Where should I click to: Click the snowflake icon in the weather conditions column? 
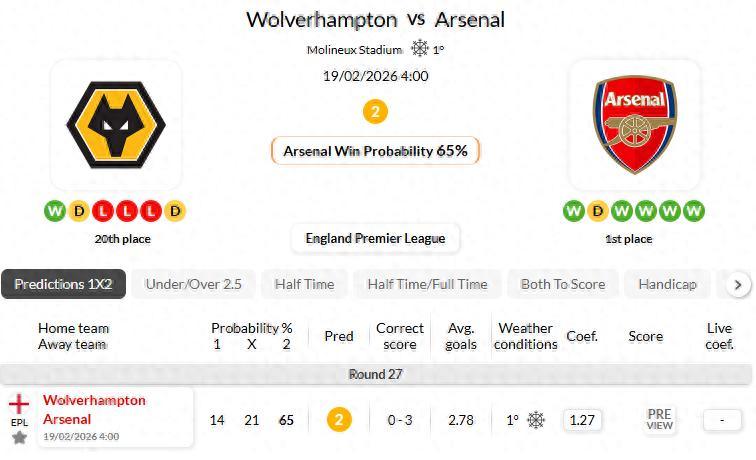[x=536, y=420]
